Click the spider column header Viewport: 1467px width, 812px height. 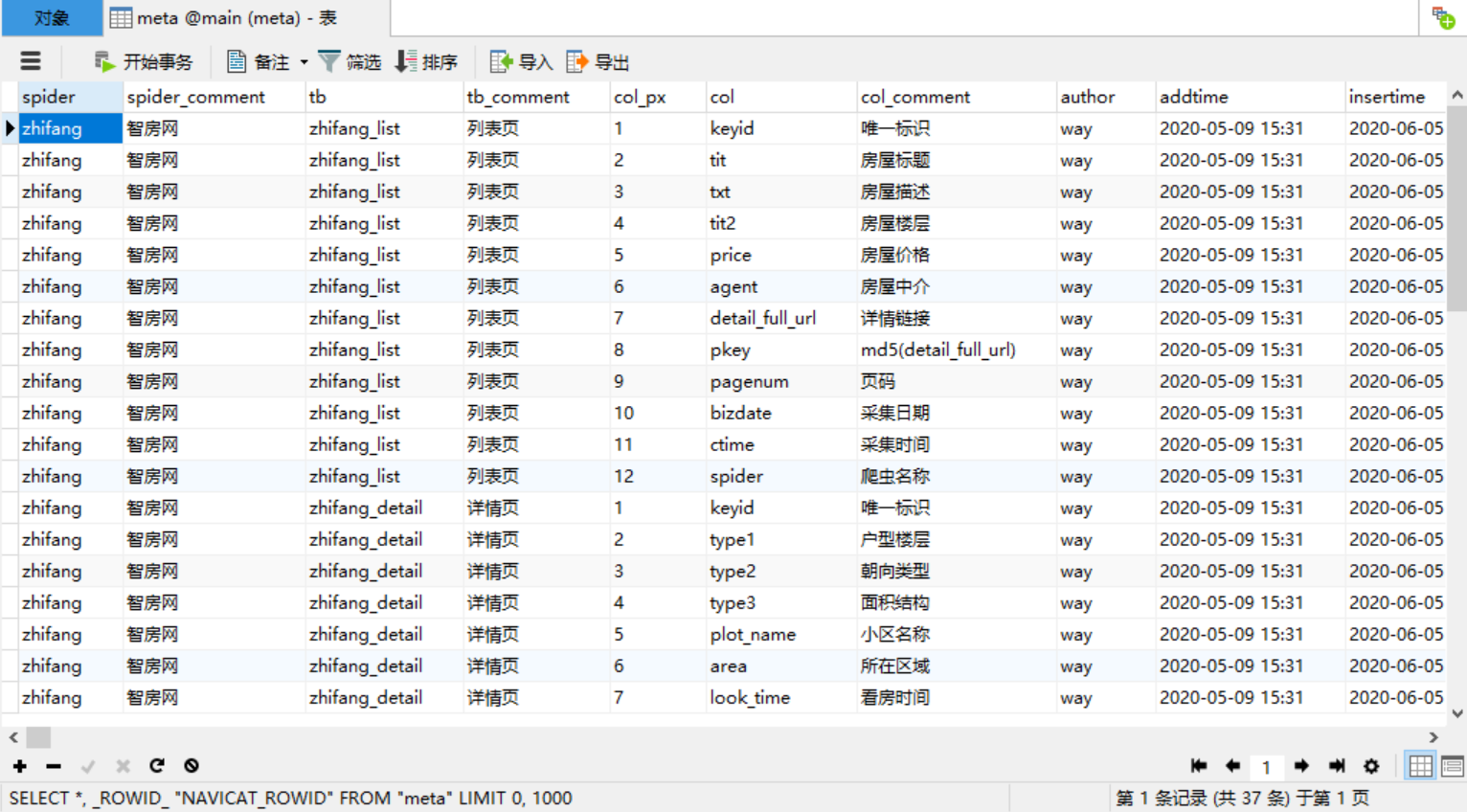pos(70,97)
